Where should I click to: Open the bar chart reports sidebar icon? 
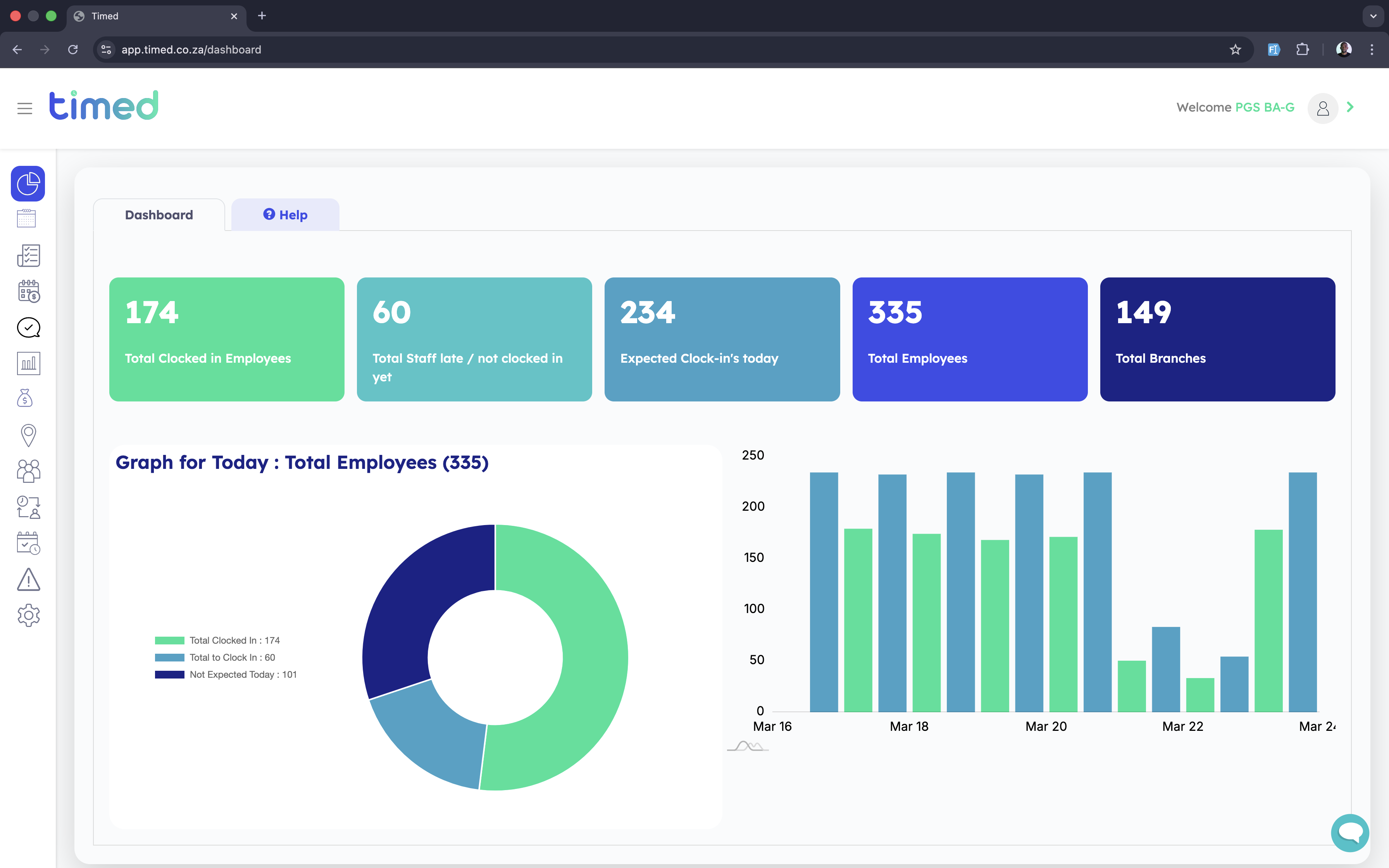28,363
